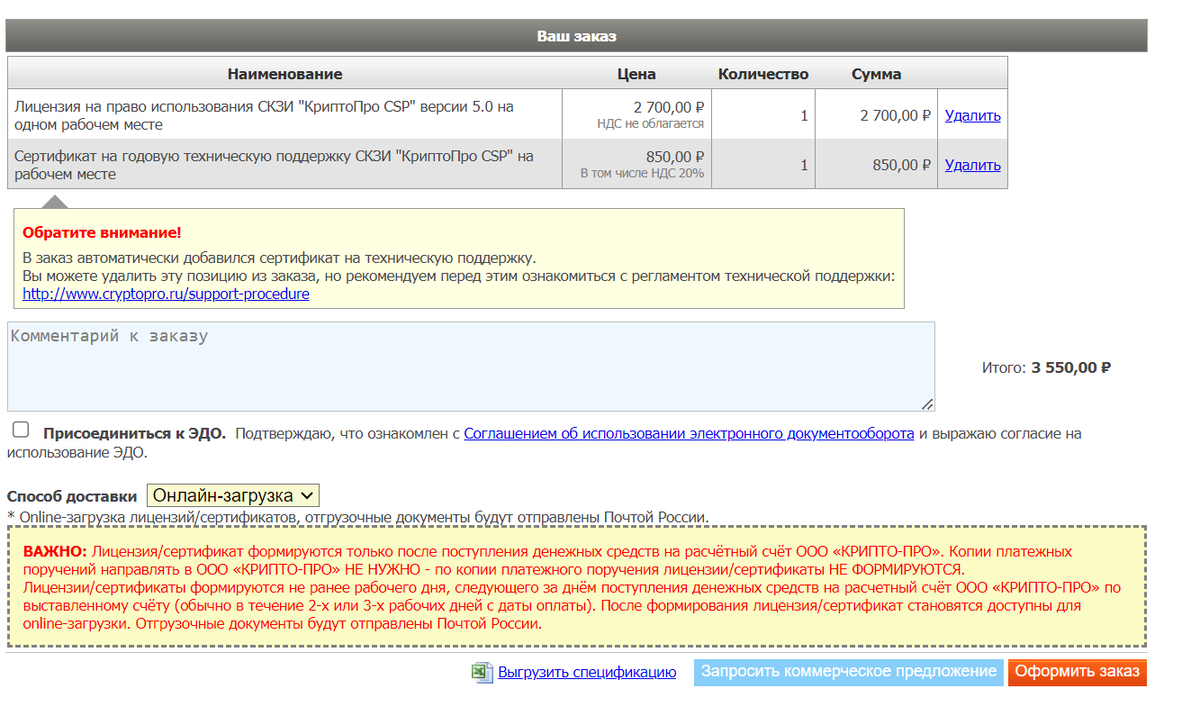Click the support certificate name text

[x=274, y=165]
